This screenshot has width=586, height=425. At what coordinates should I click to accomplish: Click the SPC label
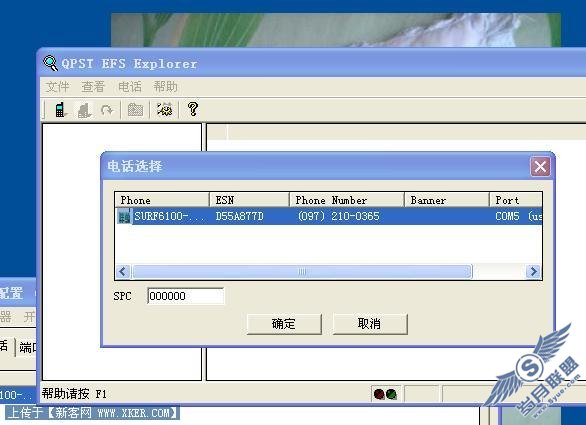pos(123,296)
